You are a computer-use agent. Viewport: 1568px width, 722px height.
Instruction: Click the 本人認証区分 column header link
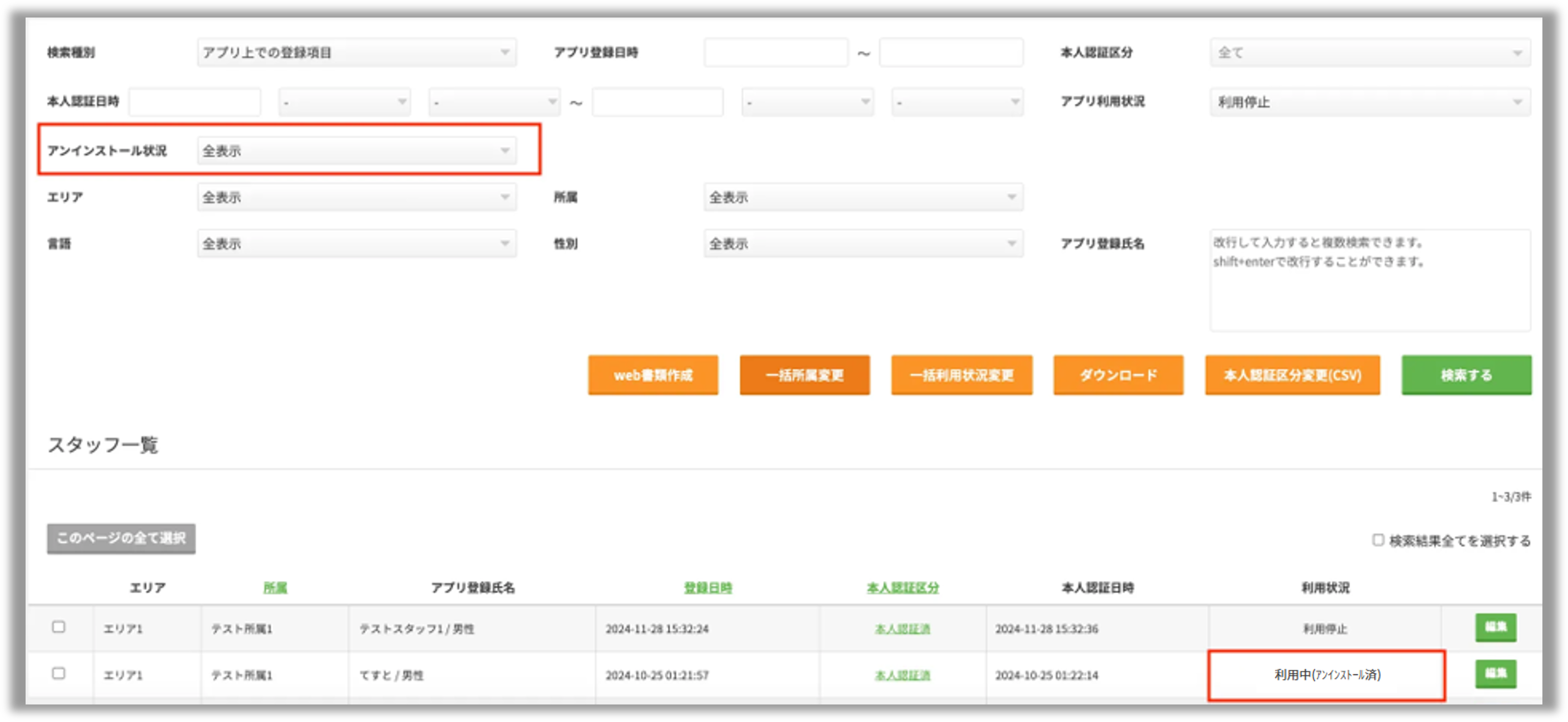click(x=902, y=588)
